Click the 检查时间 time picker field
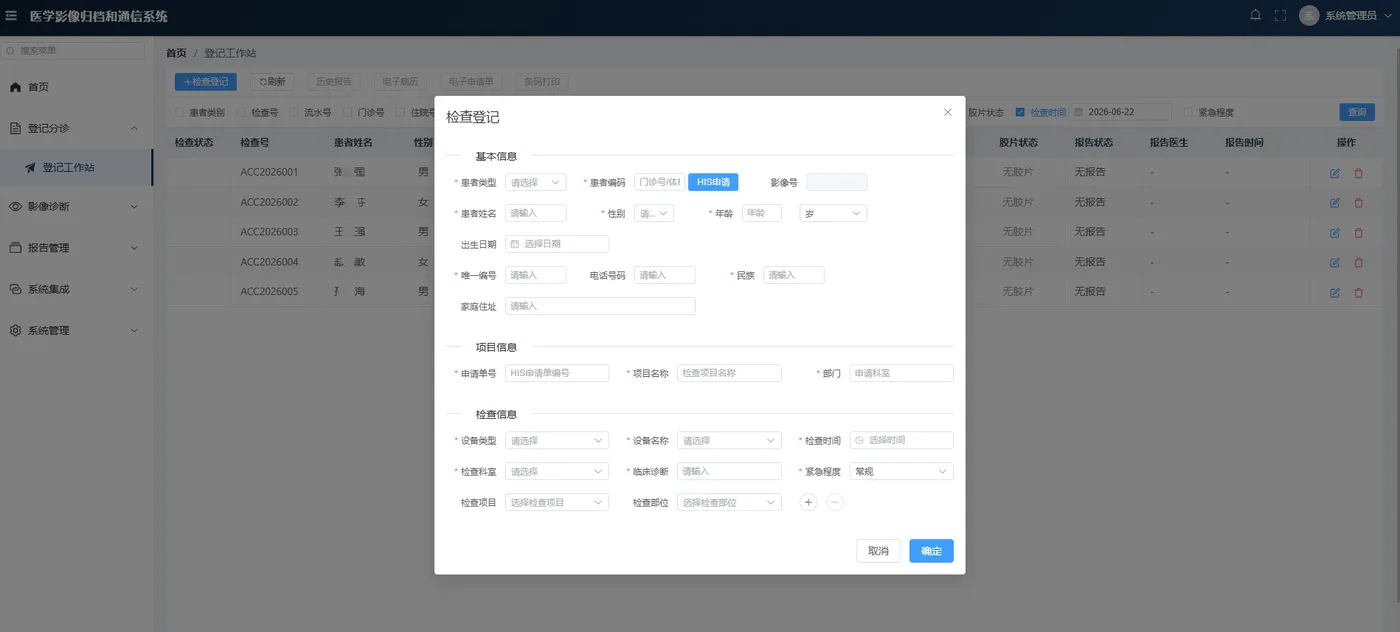The width and height of the screenshot is (1400, 632). (x=901, y=440)
